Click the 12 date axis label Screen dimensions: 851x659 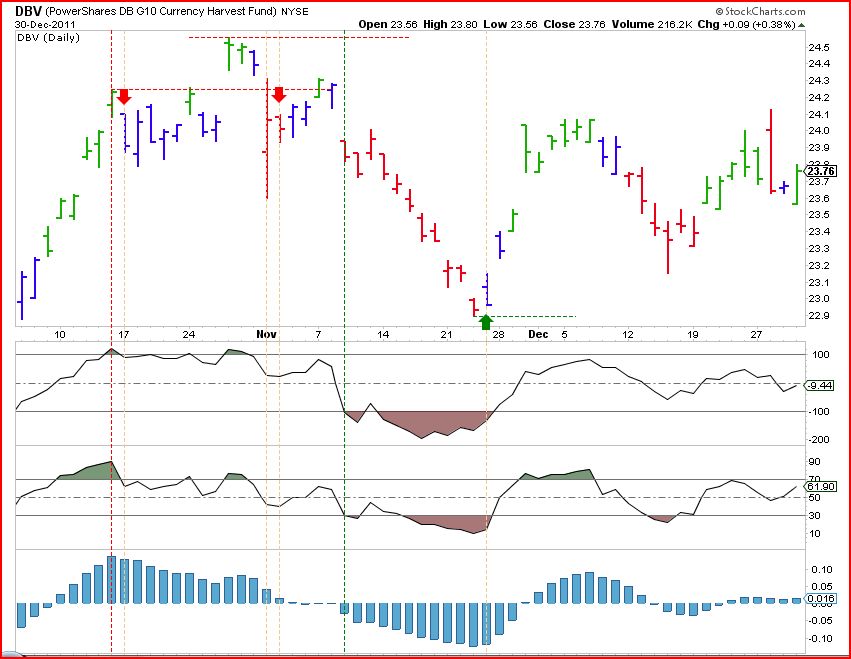click(628, 334)
